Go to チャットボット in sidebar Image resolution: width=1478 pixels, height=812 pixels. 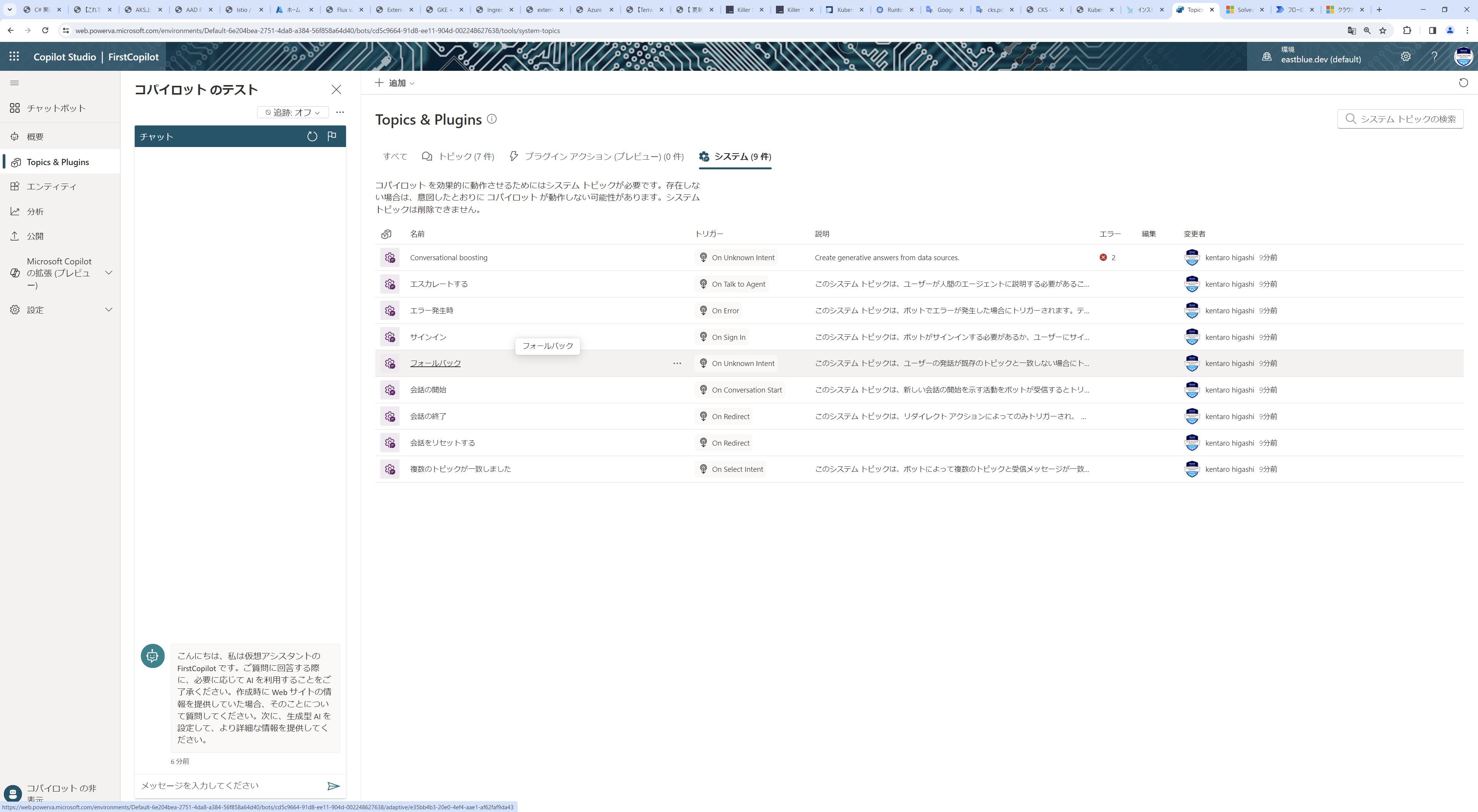tap(60, 109)
